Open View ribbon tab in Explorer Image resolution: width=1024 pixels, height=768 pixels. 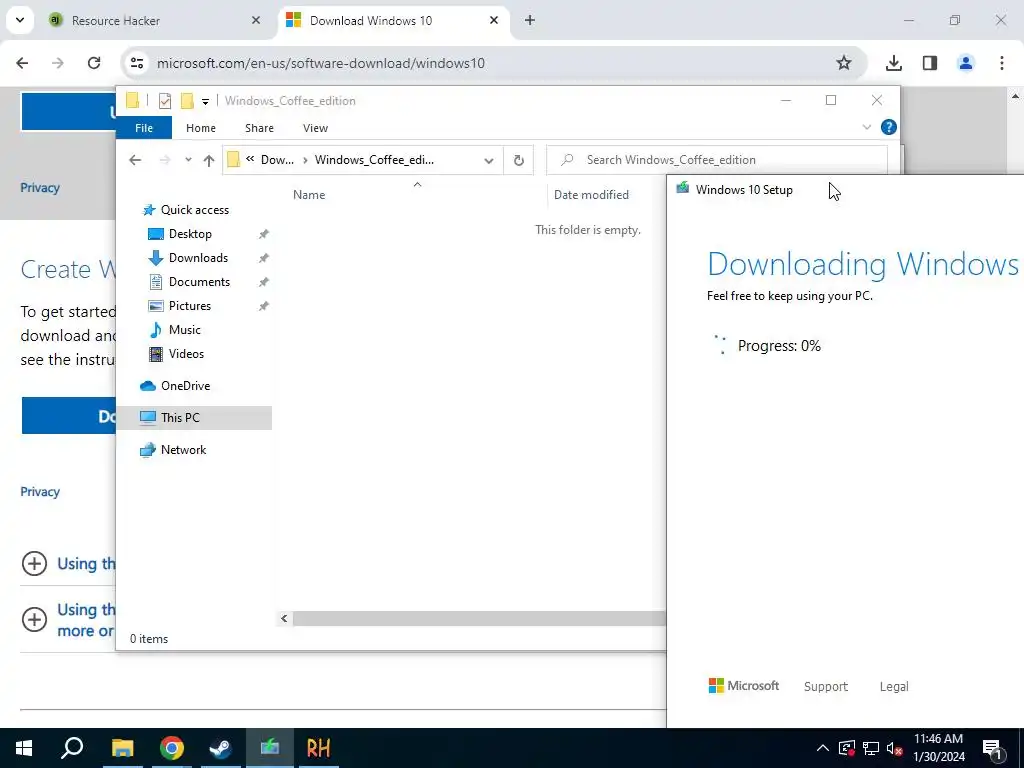(x=315, y=128)
